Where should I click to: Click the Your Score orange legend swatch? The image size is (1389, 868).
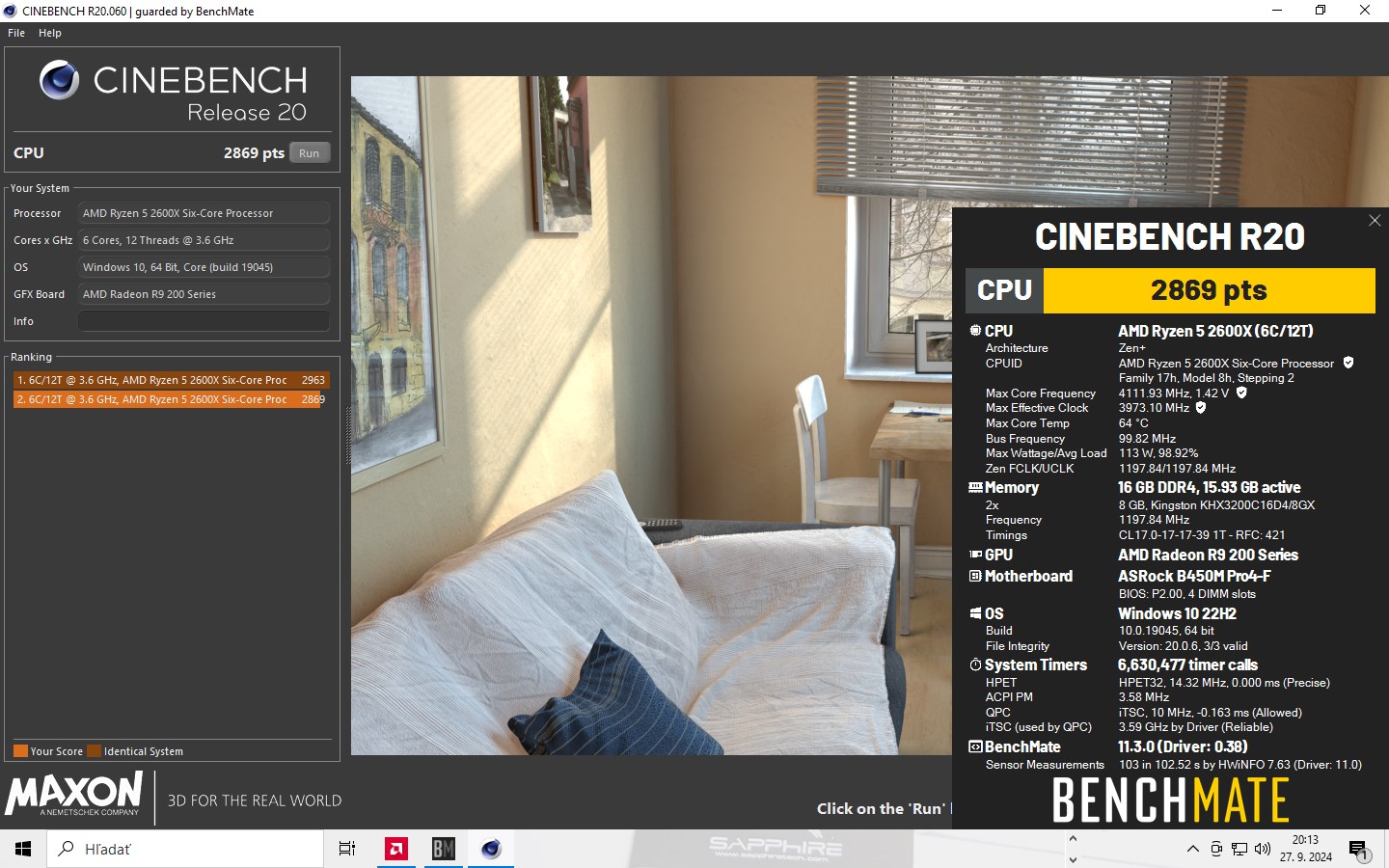pos(20,751)
